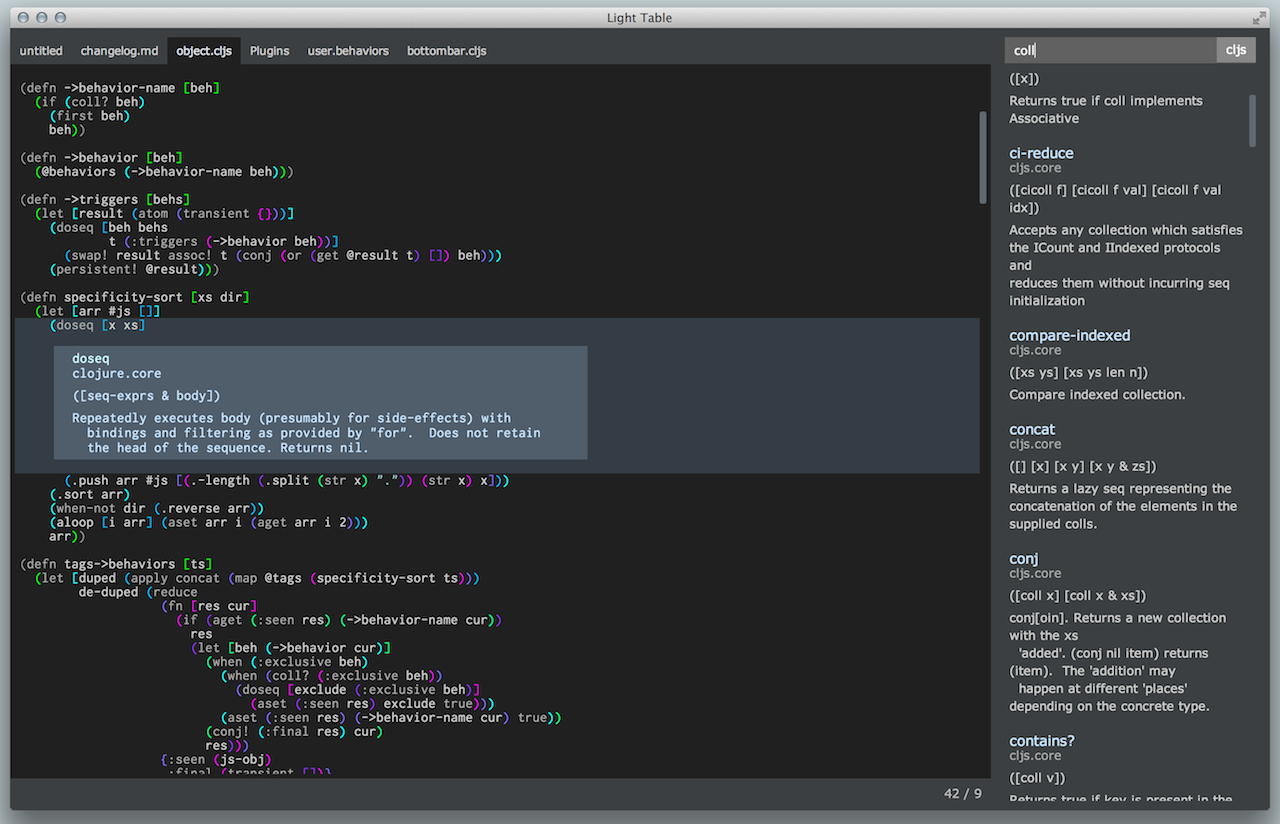Click the inline doseq documentation popup

point(318,400)
